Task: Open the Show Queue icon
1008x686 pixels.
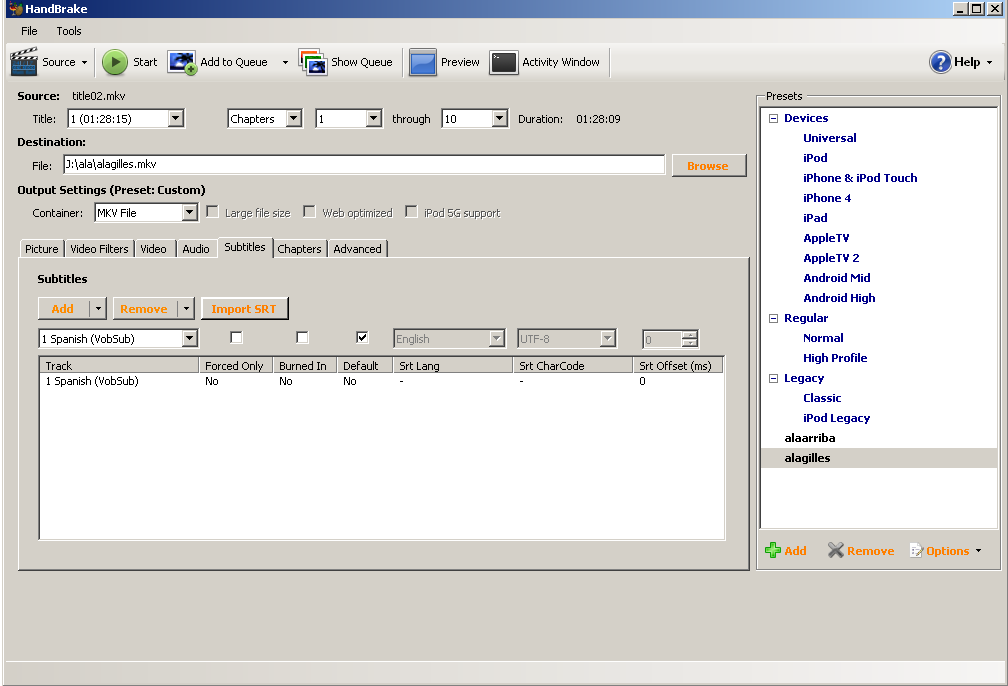Action: click(x=313, y=62)
